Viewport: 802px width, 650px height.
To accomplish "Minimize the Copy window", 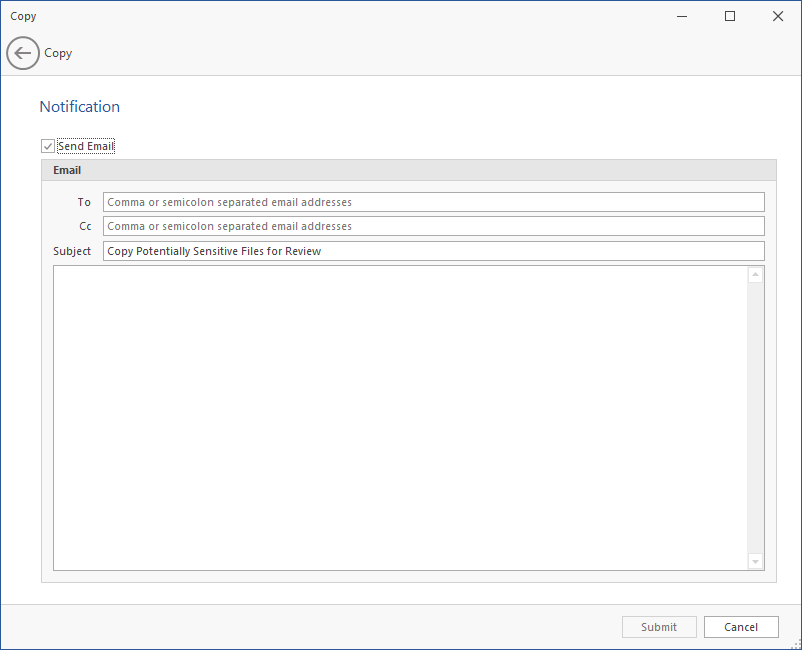I will pos(682,16).
